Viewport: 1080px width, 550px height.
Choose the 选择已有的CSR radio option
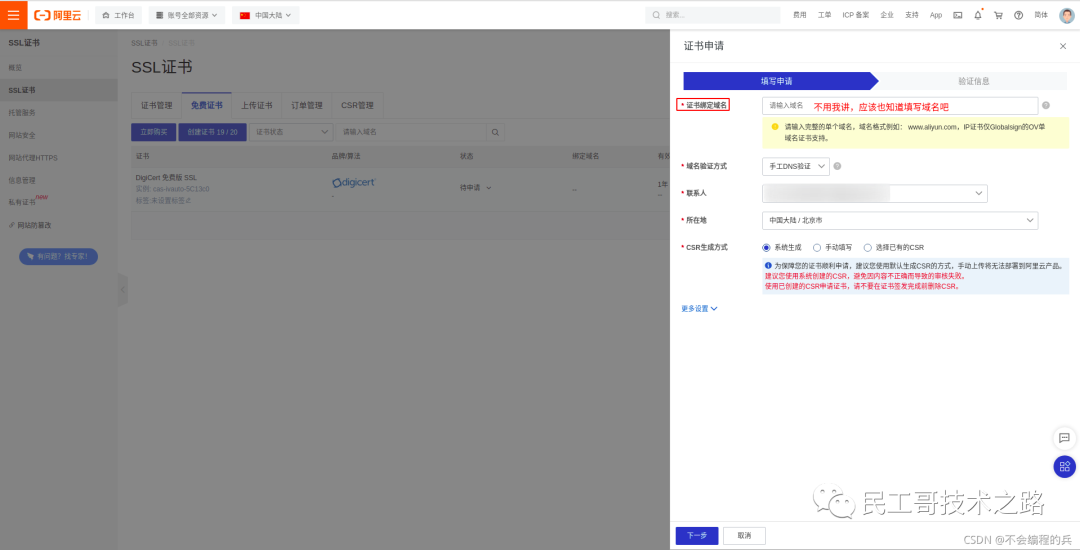868,247
